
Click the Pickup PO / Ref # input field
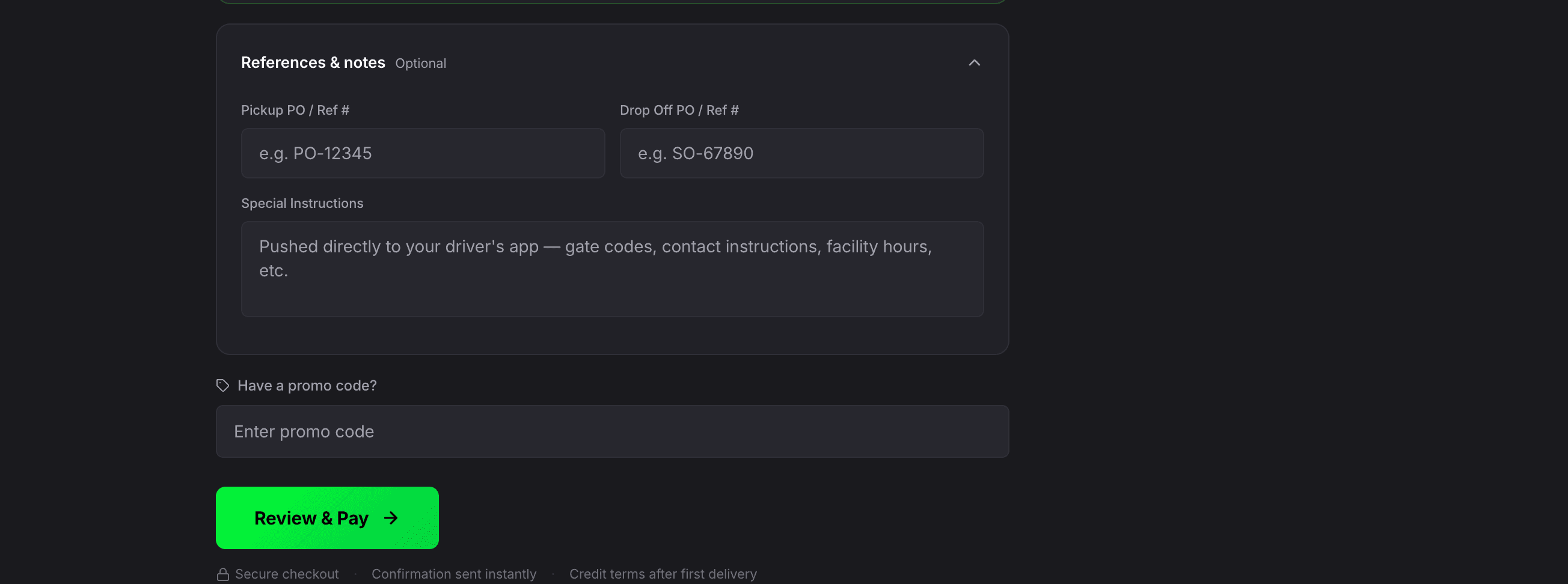[423, 153]
